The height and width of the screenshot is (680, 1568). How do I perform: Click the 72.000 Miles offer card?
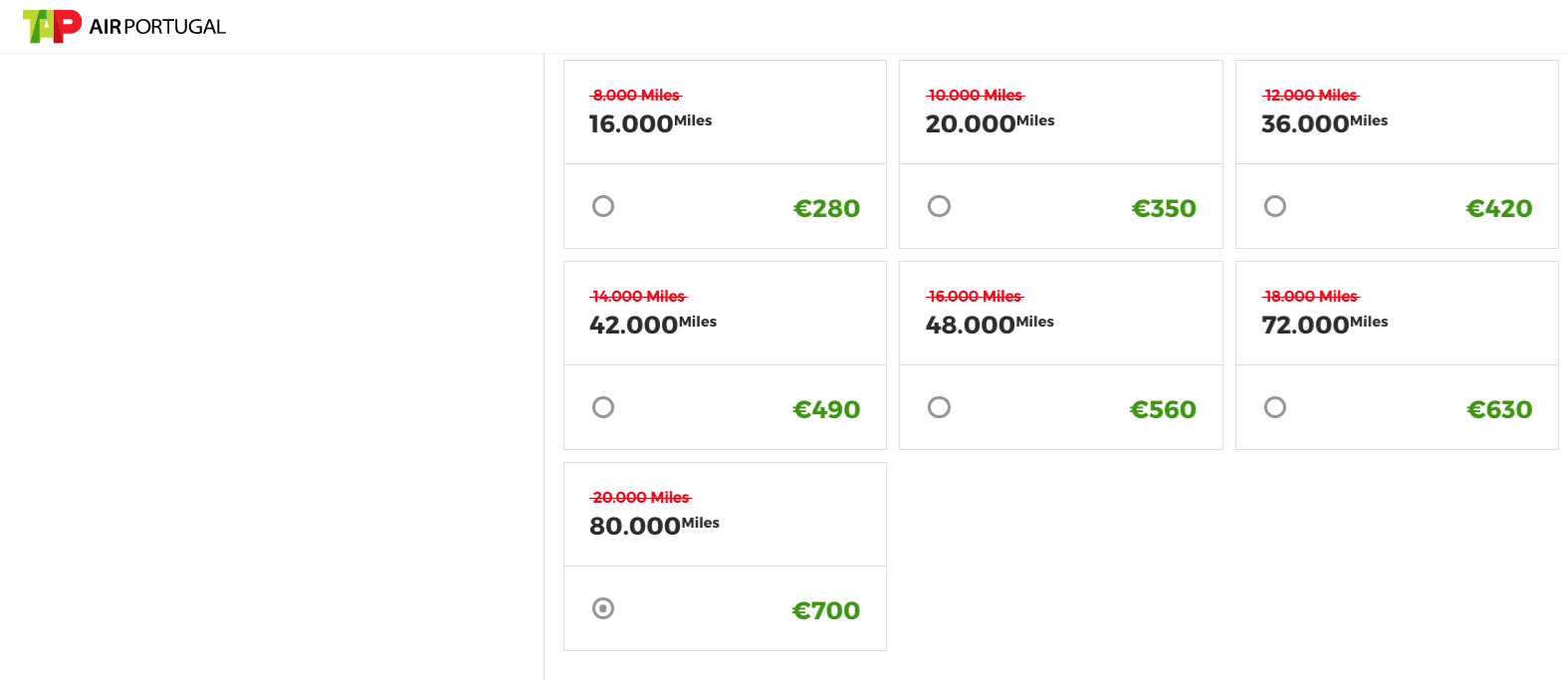click(1397, 355)
